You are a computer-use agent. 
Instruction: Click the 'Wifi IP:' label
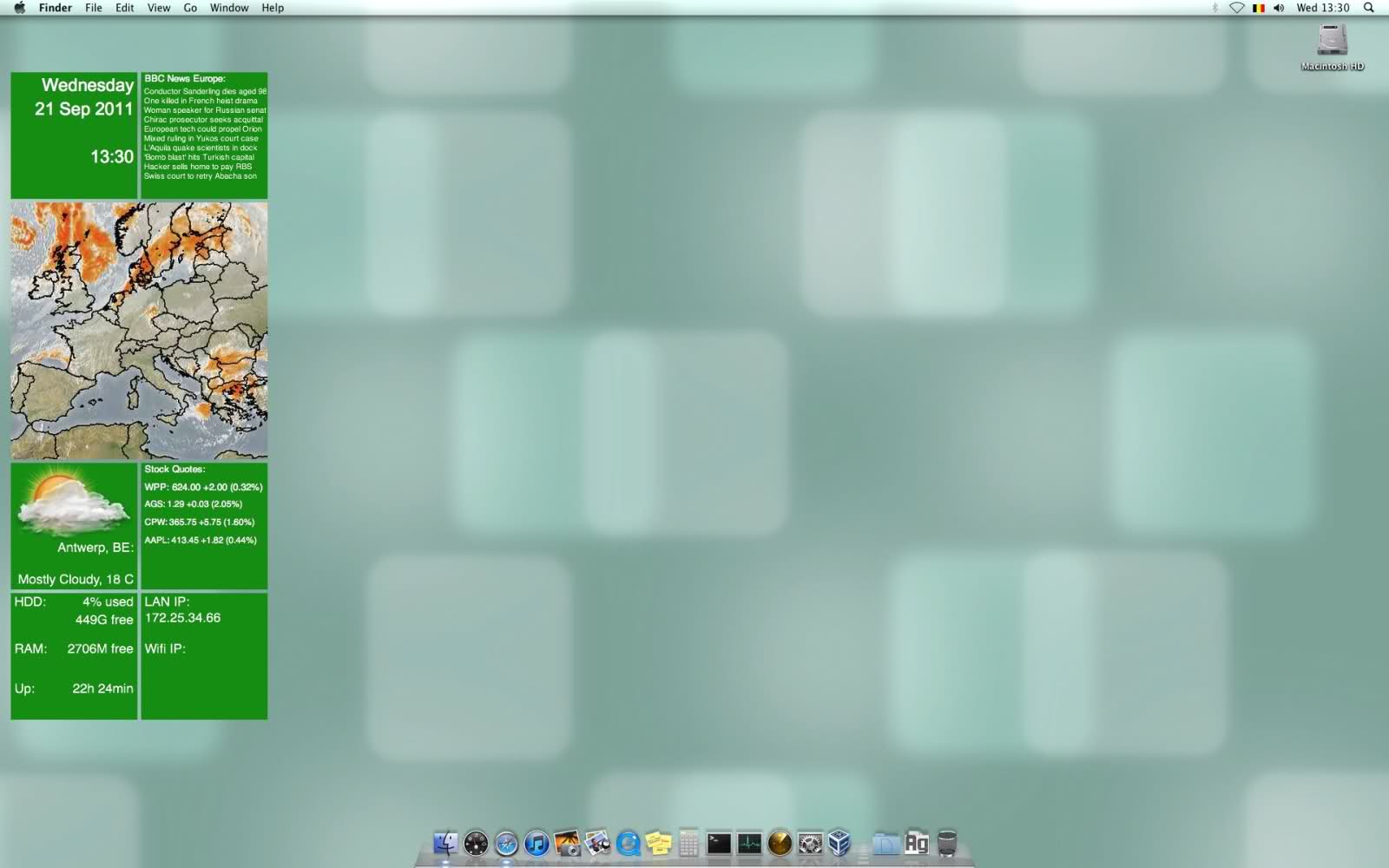click(165, 648)
